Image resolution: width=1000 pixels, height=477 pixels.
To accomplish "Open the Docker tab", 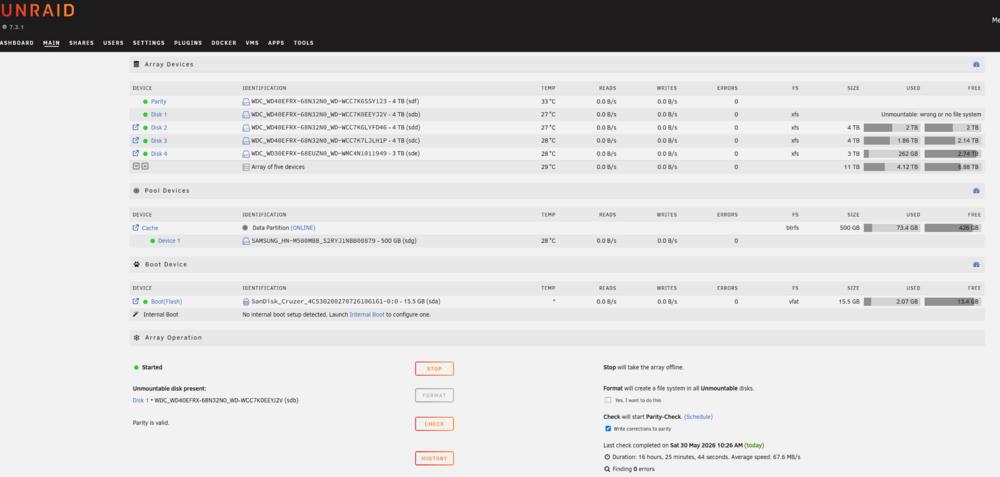I will (224, 43).
